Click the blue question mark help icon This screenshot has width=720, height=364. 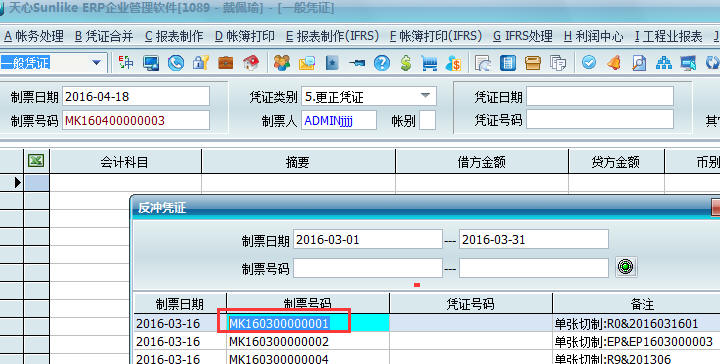[382, 63]
